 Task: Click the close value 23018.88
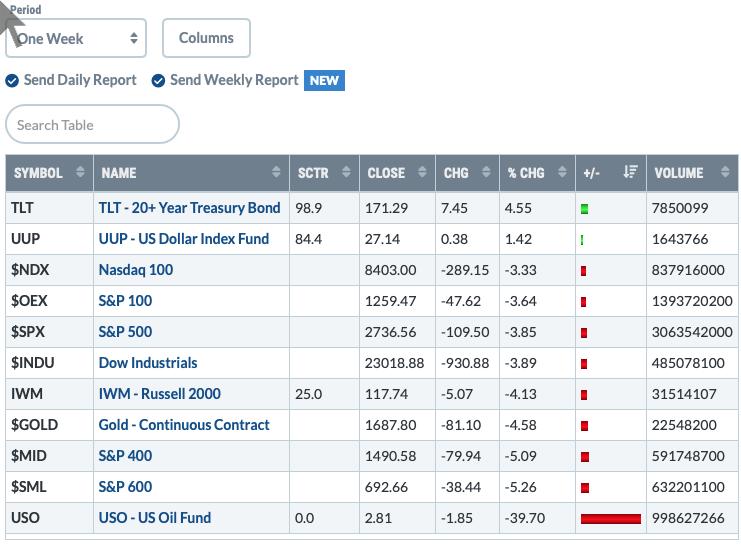(x=394, y=363)
